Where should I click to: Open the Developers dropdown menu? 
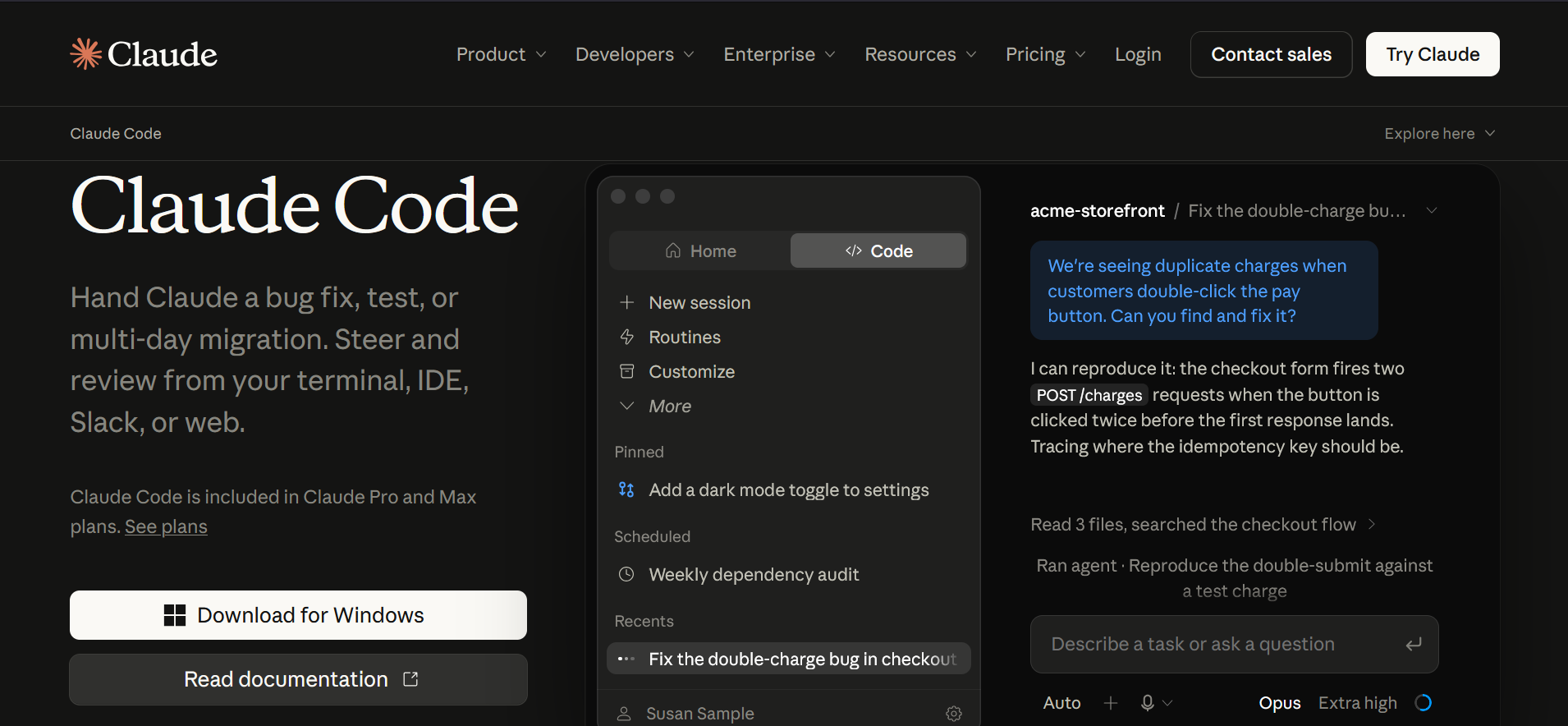pos(635,54)
